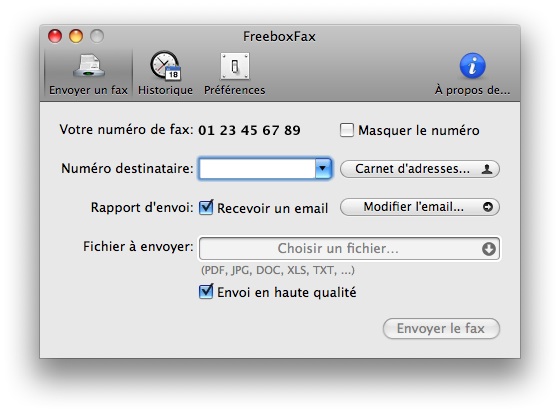
Task: Focus the Numéro destinataire text field
Action: pyautogui.click(x=257, y=169)
